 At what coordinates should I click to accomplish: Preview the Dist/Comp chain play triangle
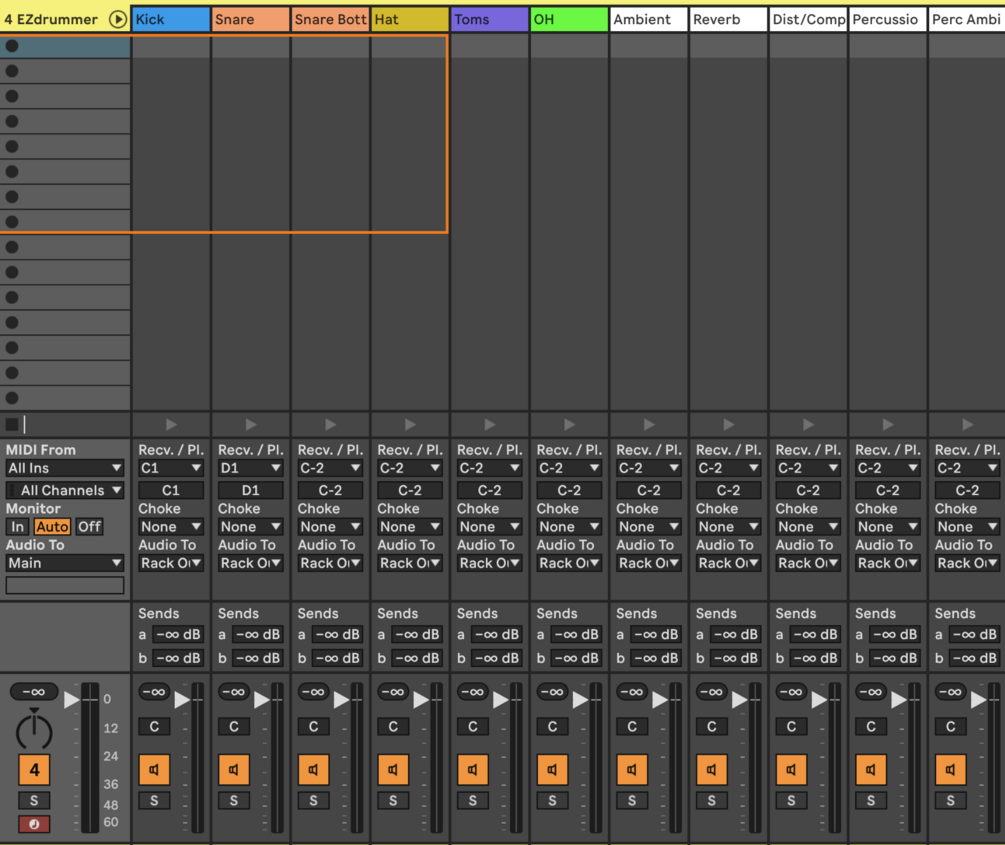(808, 424)
